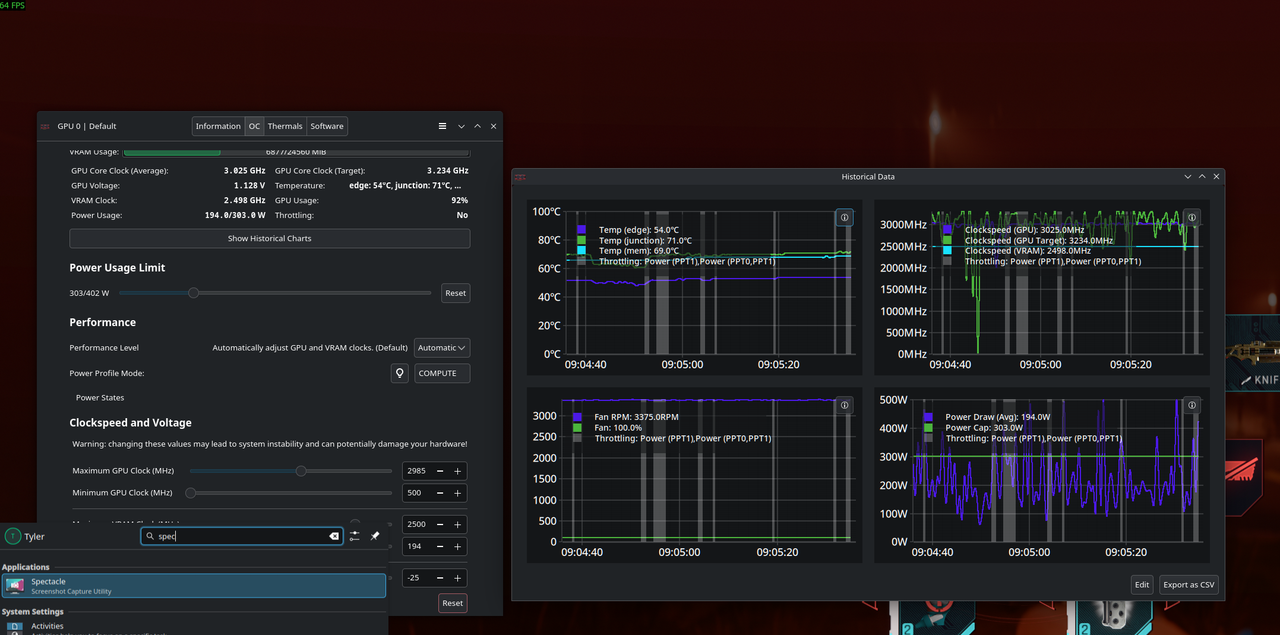Reset the Power Usage Limit
The height and width of the screenshot is (635, 1280).
455,293
